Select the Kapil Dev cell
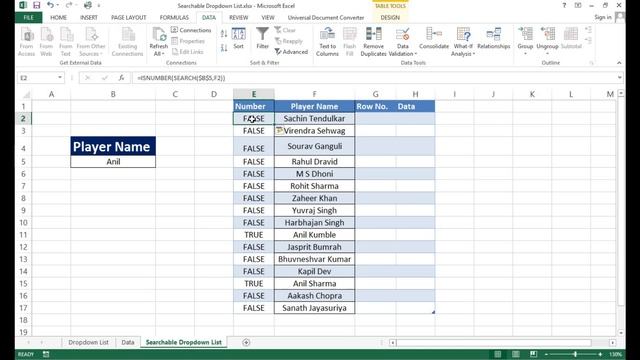Image resolution: width=640 pixels, height=360 pixels. (314, 271)
